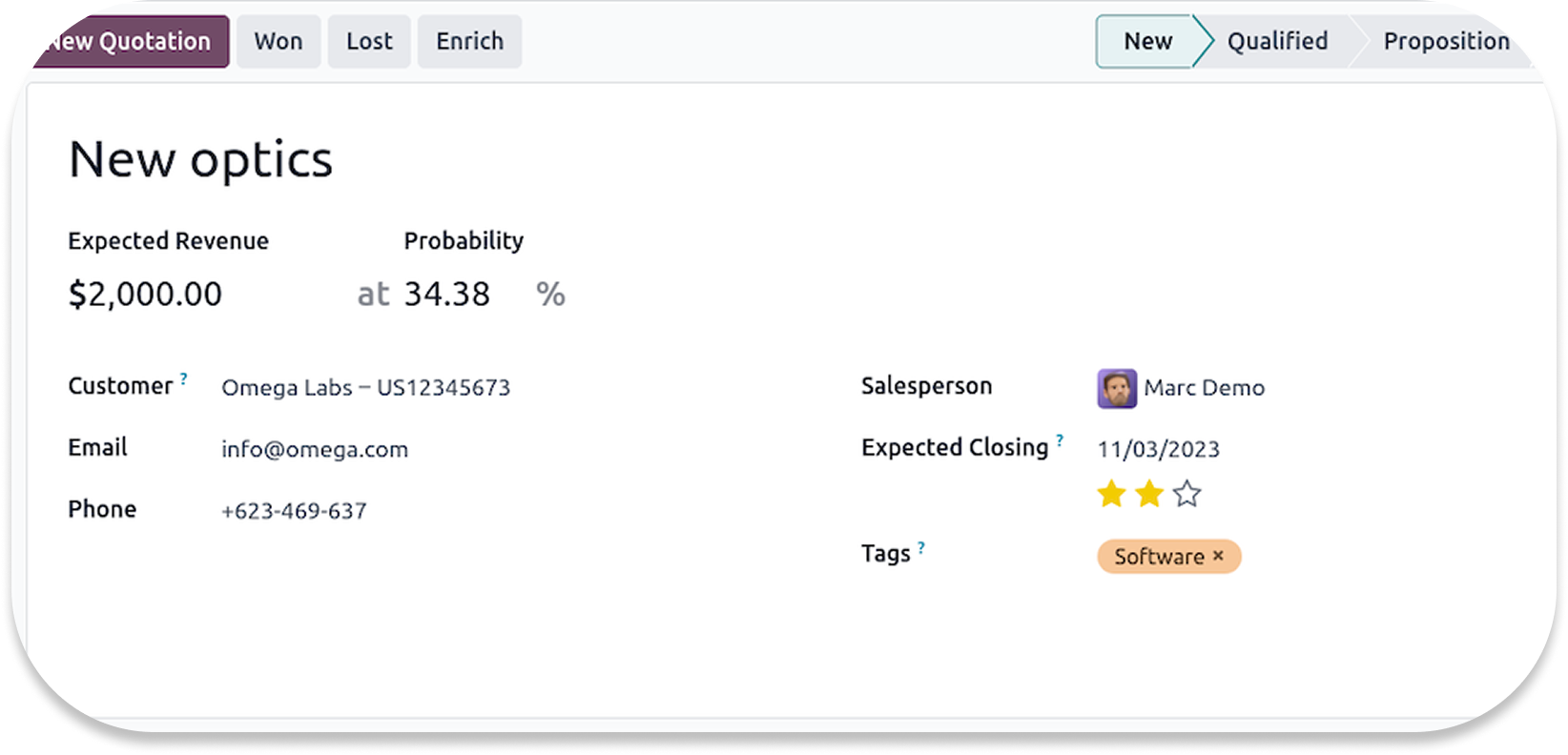This screenshot has width=1568, height=755.
Task: Click the Expected Closing help icon
Action: click(x=1060, y=440)
